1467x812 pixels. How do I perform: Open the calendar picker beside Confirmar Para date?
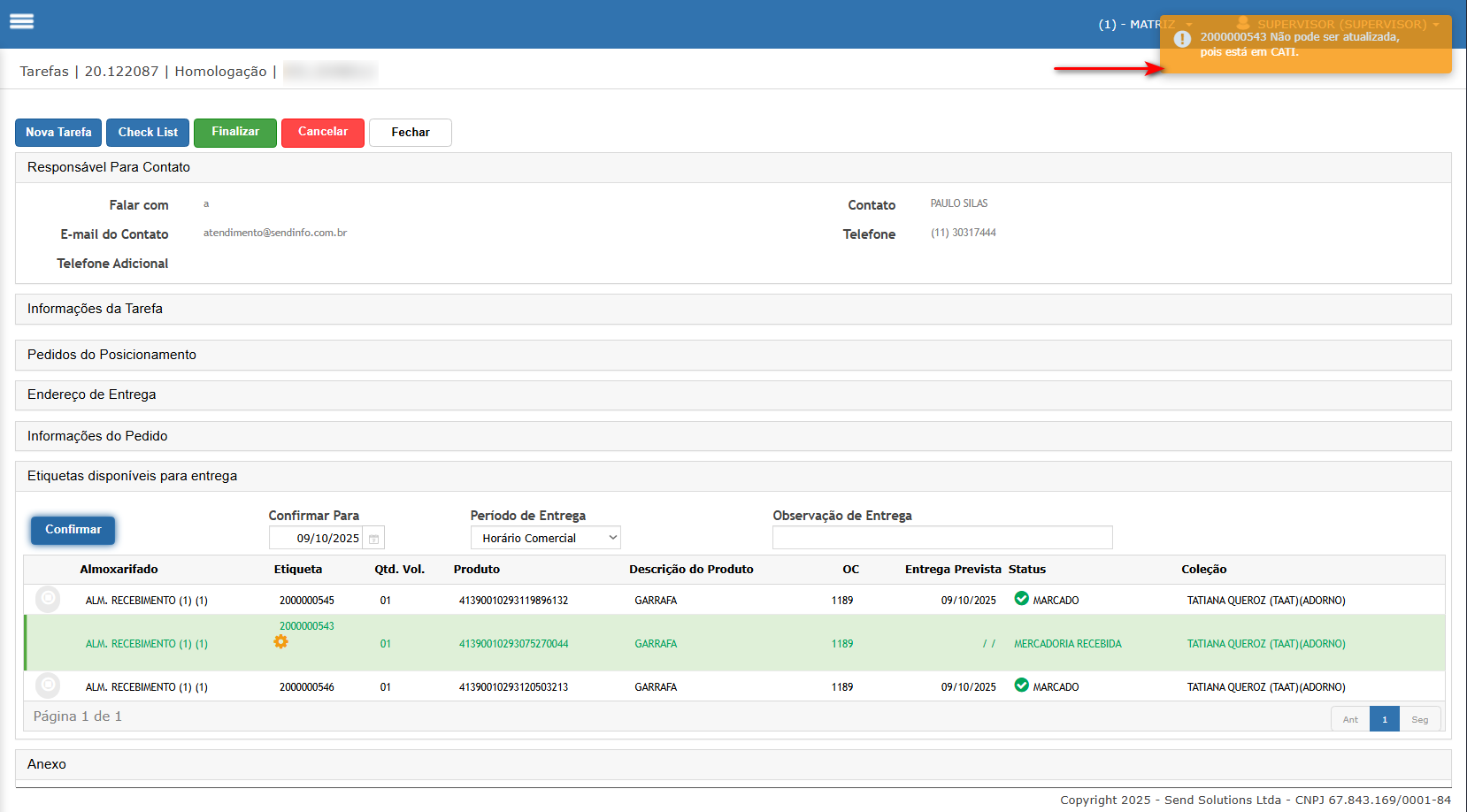click(374, 539)
